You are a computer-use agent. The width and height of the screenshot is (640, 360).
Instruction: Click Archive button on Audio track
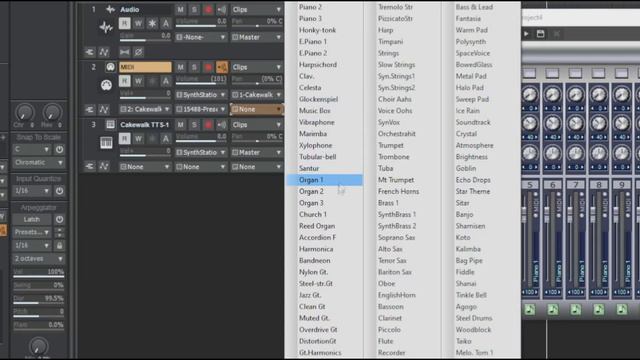point(165,23)
